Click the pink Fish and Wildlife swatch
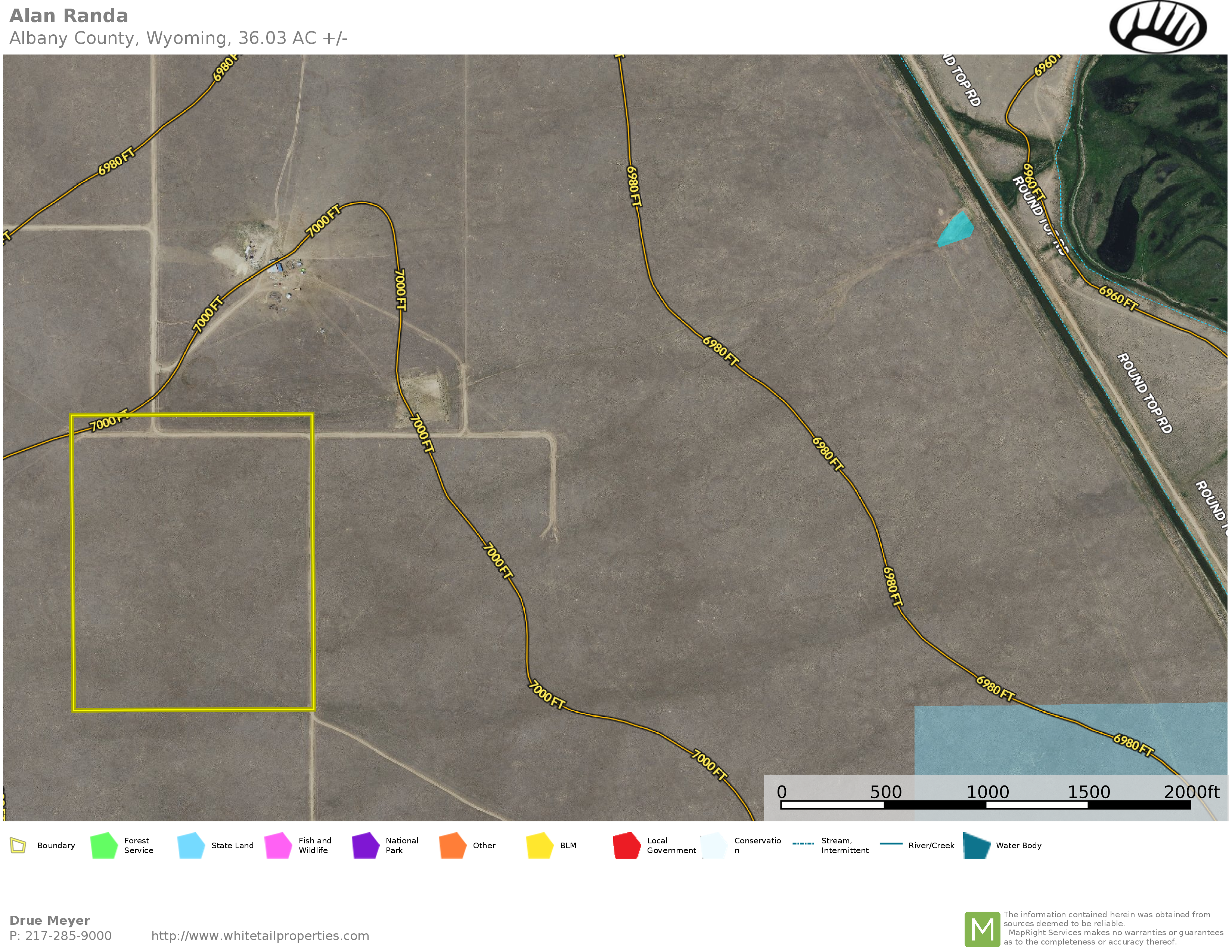The width and height of the screenshot is (1232, 952). tap(278, 845)
